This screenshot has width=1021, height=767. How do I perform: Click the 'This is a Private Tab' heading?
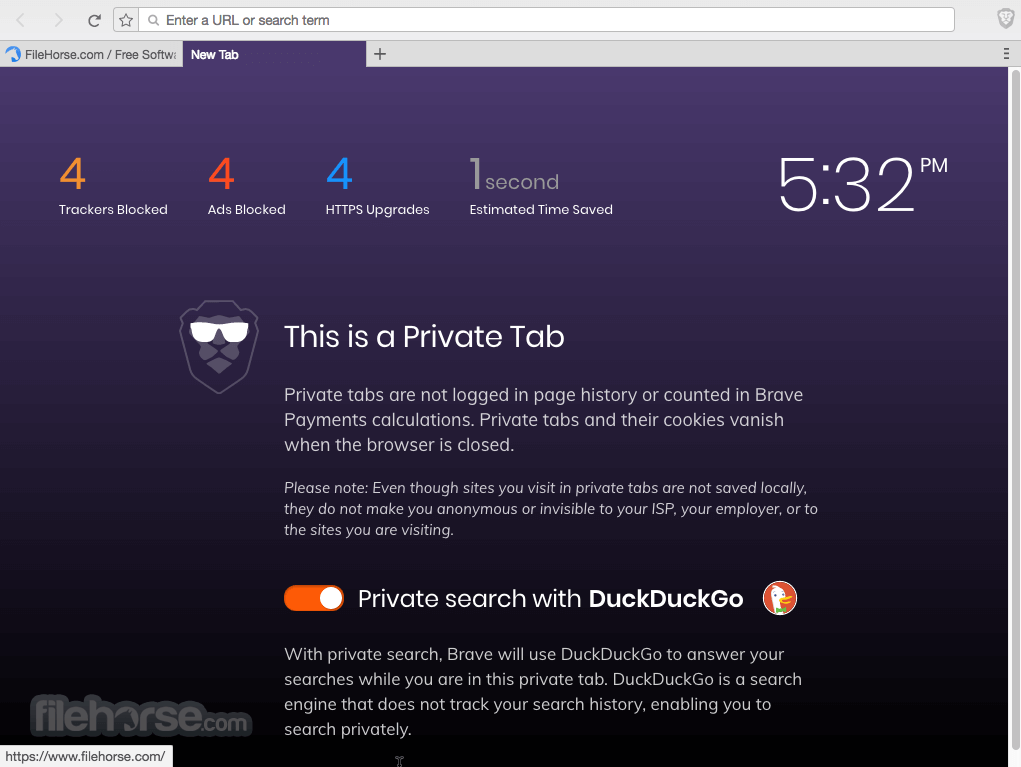click(x=424, y=337)
